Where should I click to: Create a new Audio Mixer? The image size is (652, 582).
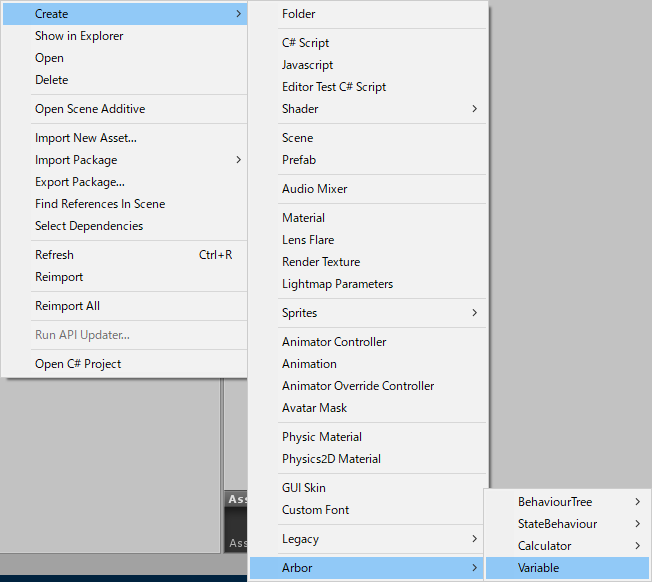(314, 189)
